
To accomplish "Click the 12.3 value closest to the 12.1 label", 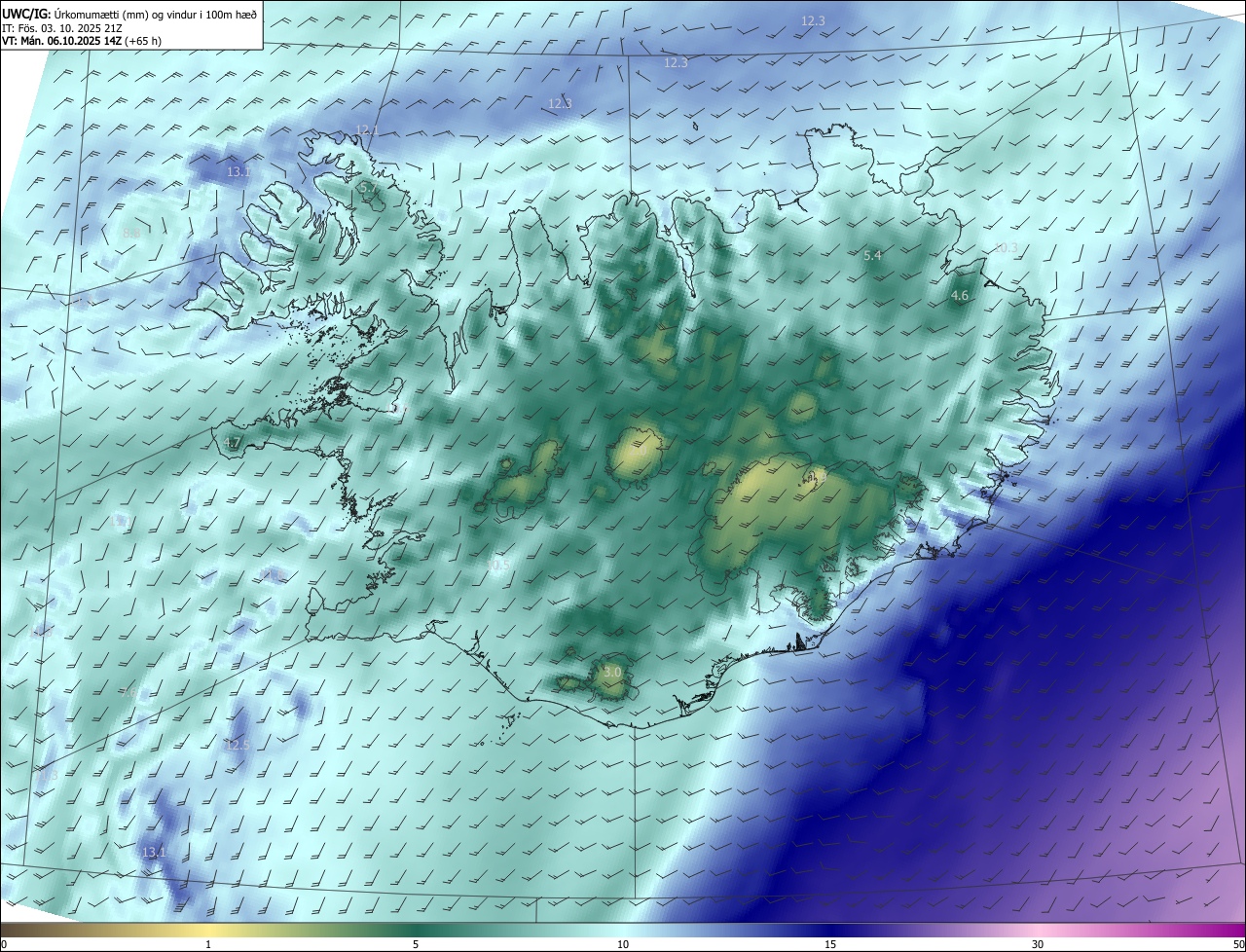I will 560,104.
